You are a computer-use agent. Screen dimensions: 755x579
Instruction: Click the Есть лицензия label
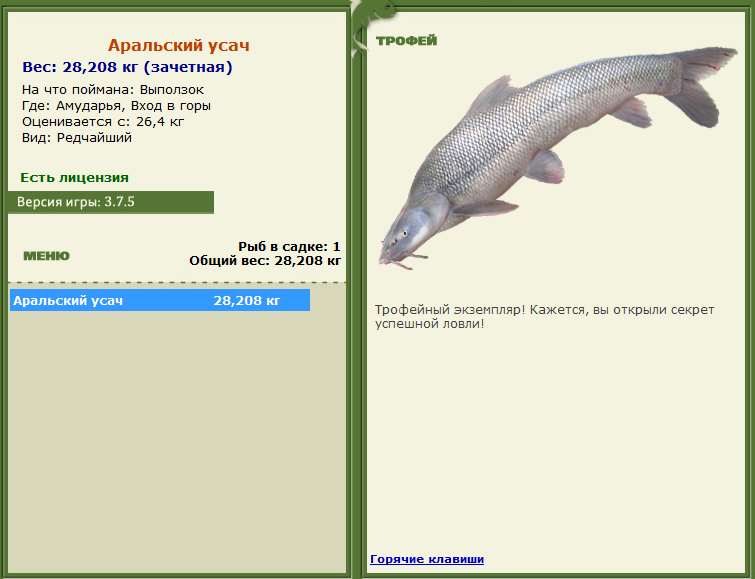click(74, 178)
